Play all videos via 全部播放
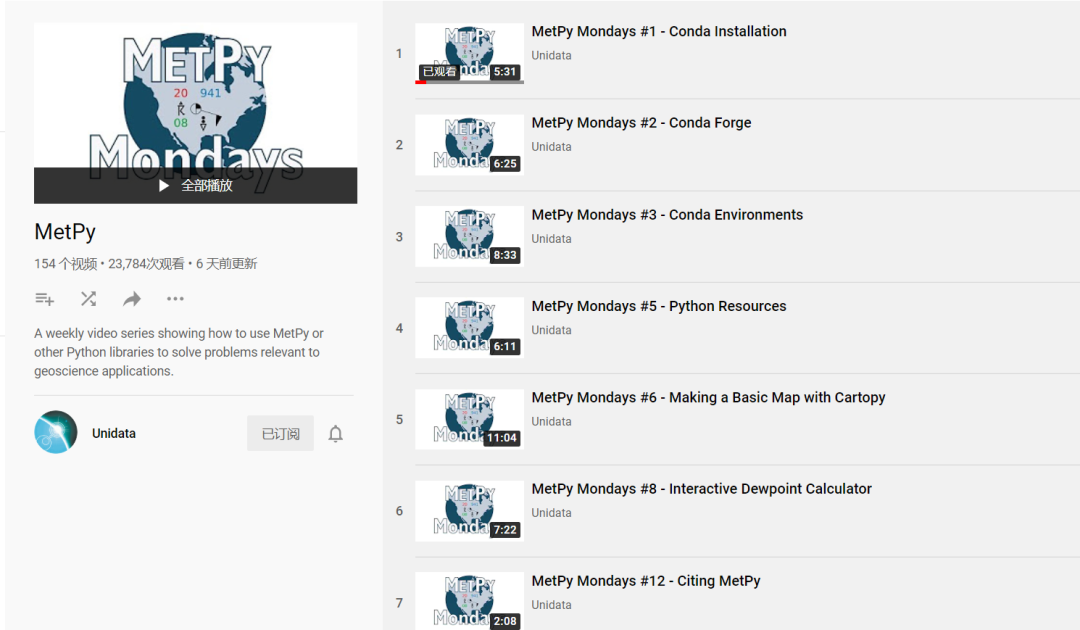Viewport: 1080px width, 630px height. pos(196,185)
